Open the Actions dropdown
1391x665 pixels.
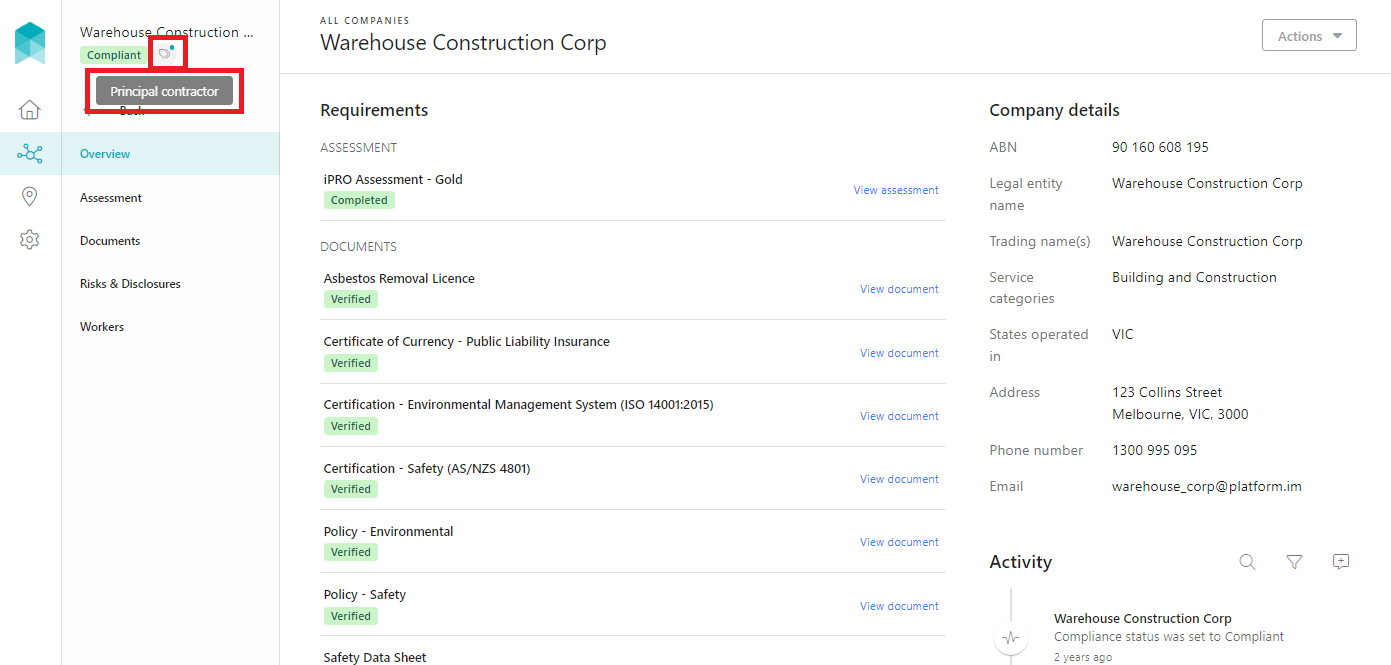1309,35
